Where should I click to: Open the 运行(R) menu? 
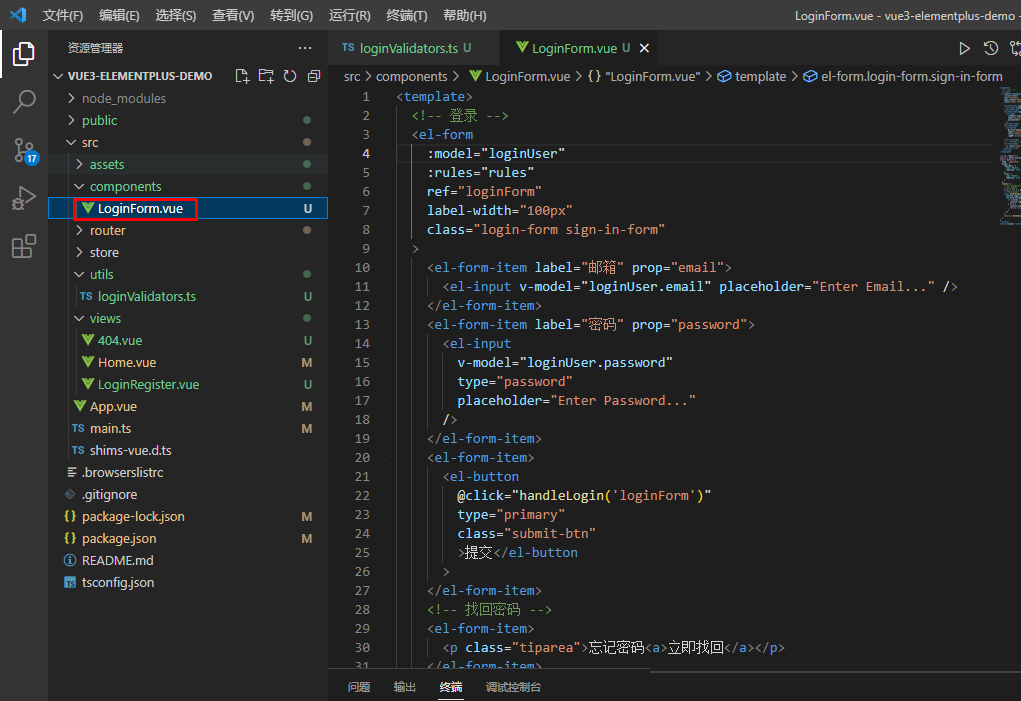pos(350,16)
